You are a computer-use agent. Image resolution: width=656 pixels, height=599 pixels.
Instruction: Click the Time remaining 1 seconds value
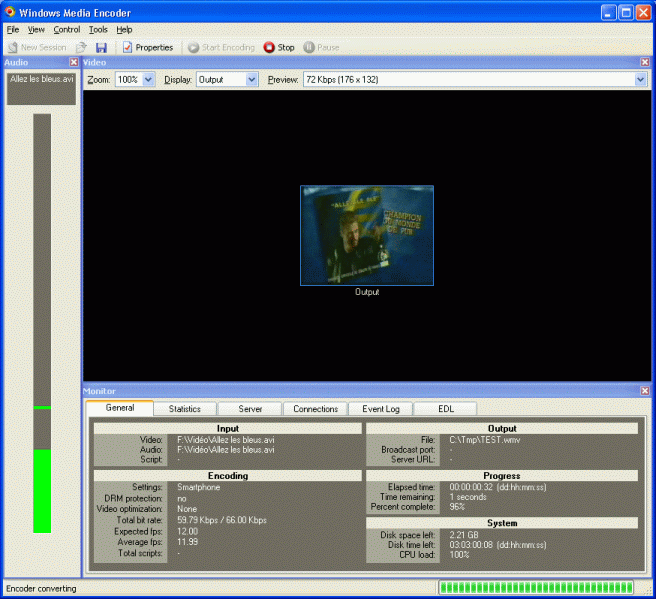click(468, 497)
